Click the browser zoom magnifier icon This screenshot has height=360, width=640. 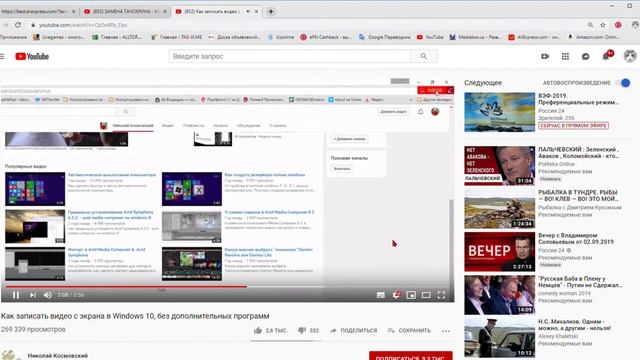590,25
